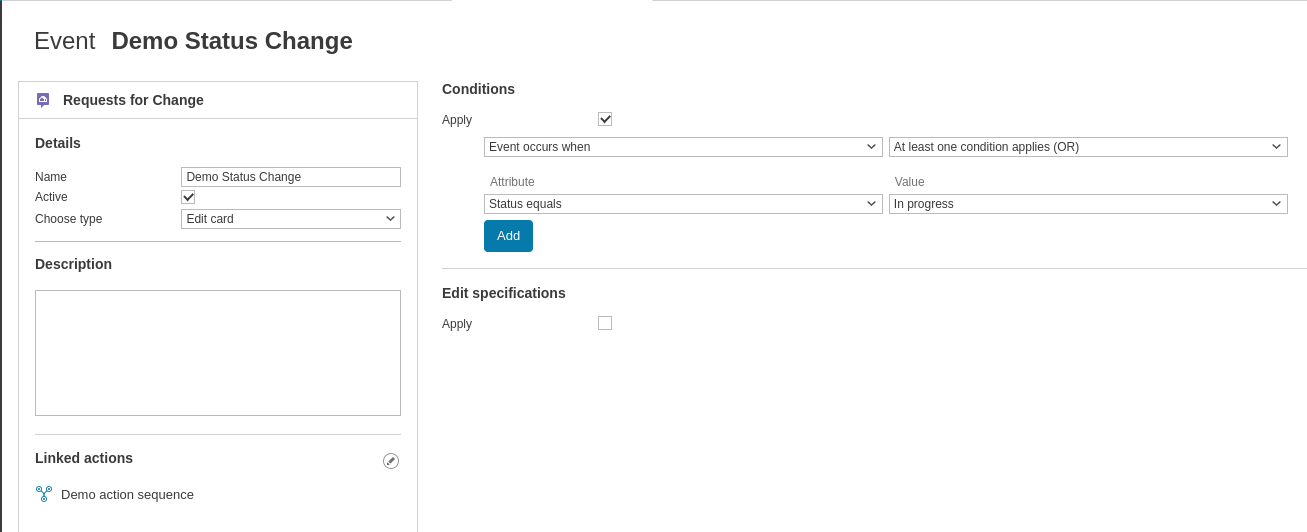Expand the 'Event occurs when' dropdown
The height and width of the screenshot is (532, 1307).
683,147
